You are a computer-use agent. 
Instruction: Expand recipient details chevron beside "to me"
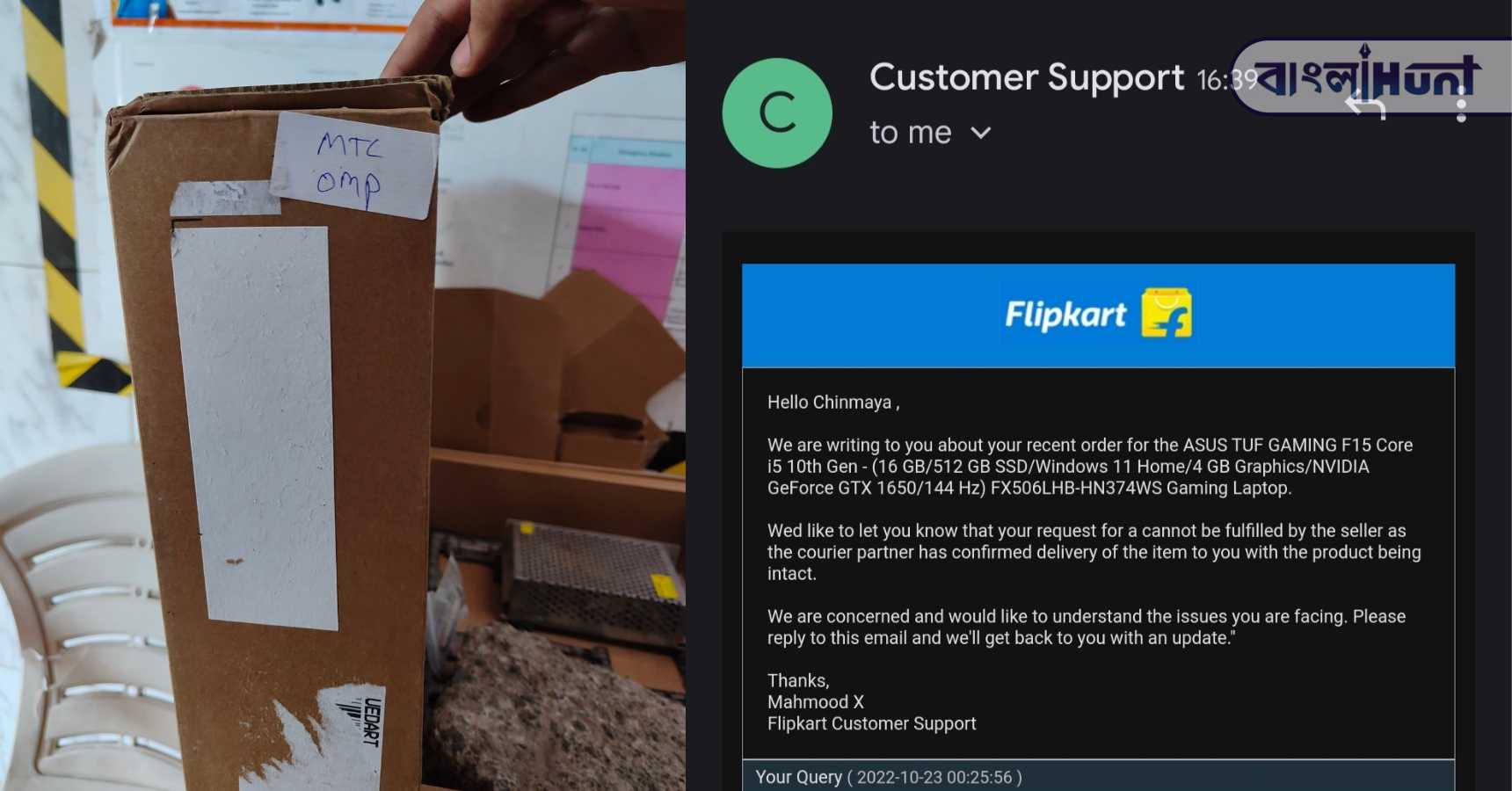coord(981,133)
